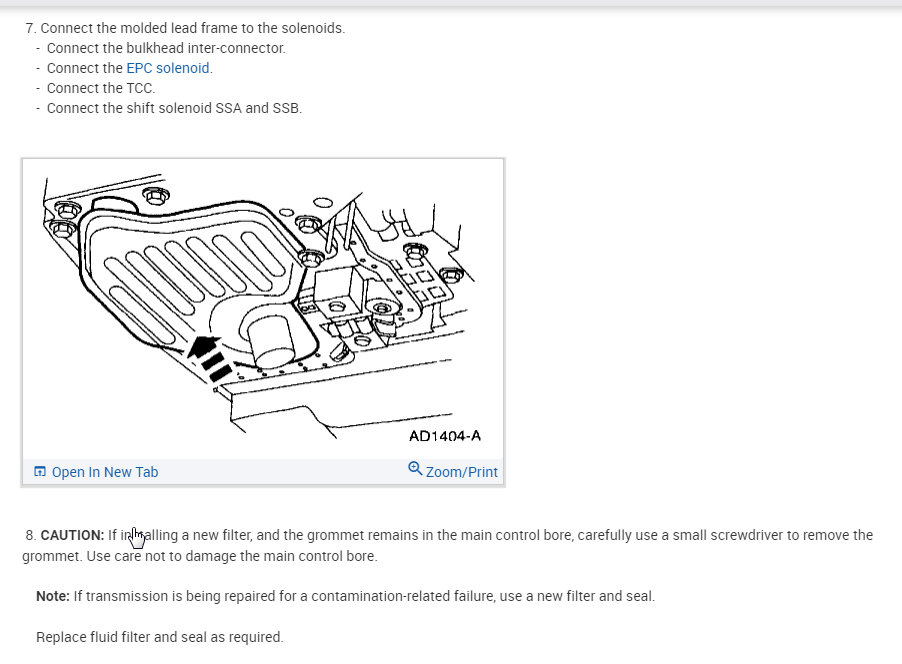Click the top-left bolt in the diagram

click(65, 210)
